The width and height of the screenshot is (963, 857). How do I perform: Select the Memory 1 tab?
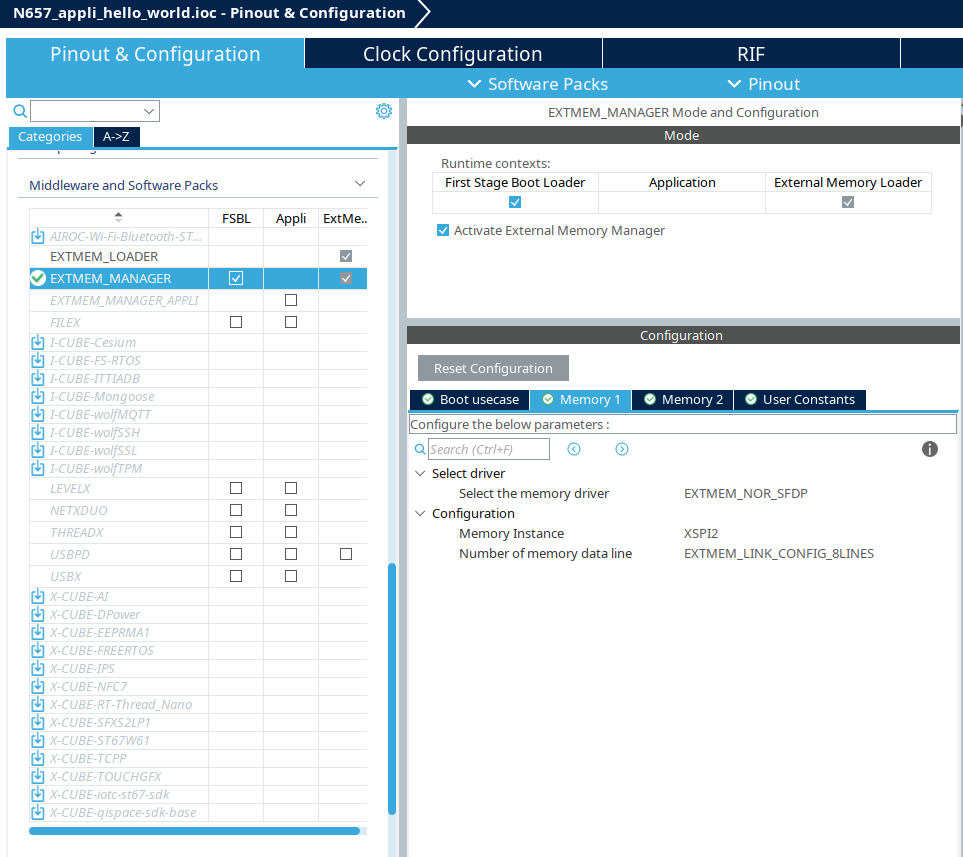click(581, 399)
